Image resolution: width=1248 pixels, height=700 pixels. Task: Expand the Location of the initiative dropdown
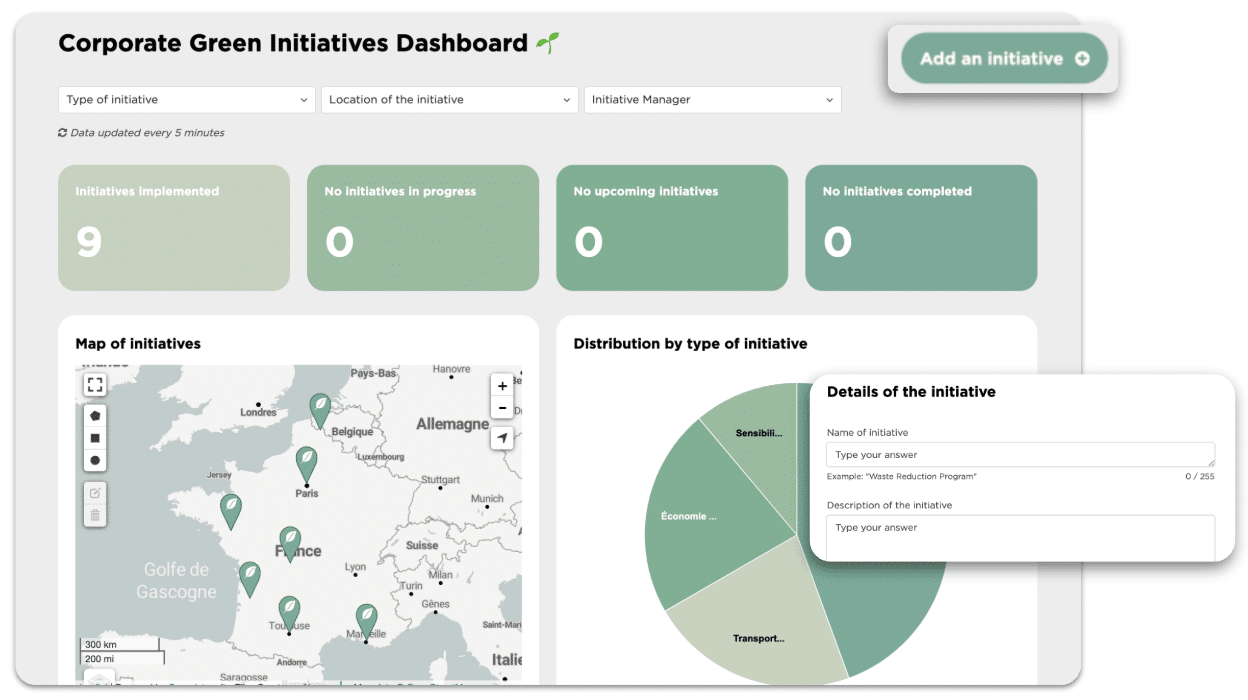click(x=449, y=100)
